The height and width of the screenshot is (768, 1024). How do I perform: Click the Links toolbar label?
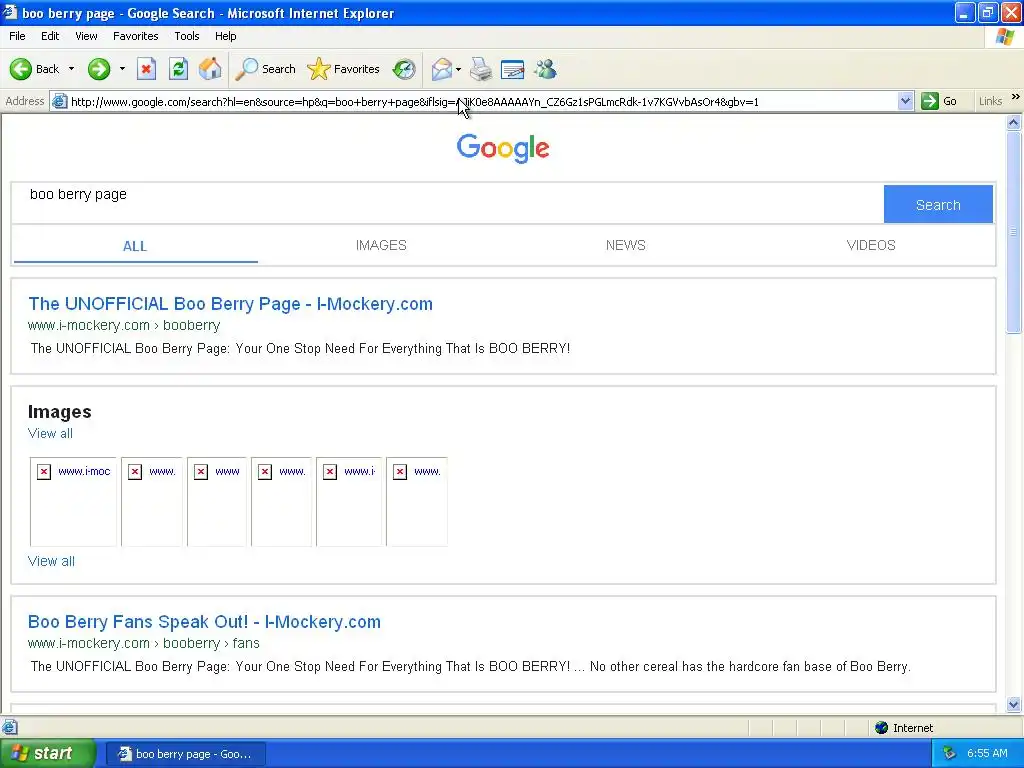[990, 101]
